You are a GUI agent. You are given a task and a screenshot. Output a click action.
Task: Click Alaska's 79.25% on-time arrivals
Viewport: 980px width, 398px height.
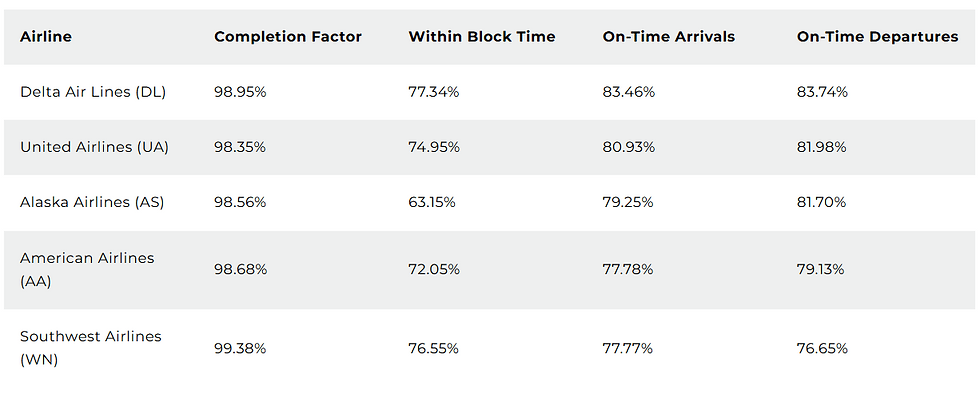click(x=628, y=202)
